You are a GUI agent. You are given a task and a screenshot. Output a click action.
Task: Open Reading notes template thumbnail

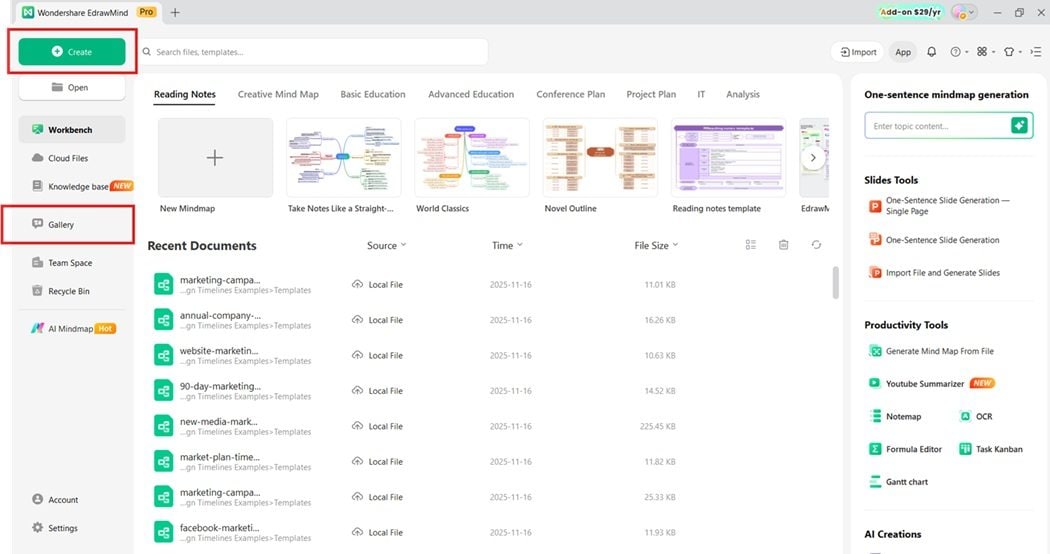tap(729, 157)
